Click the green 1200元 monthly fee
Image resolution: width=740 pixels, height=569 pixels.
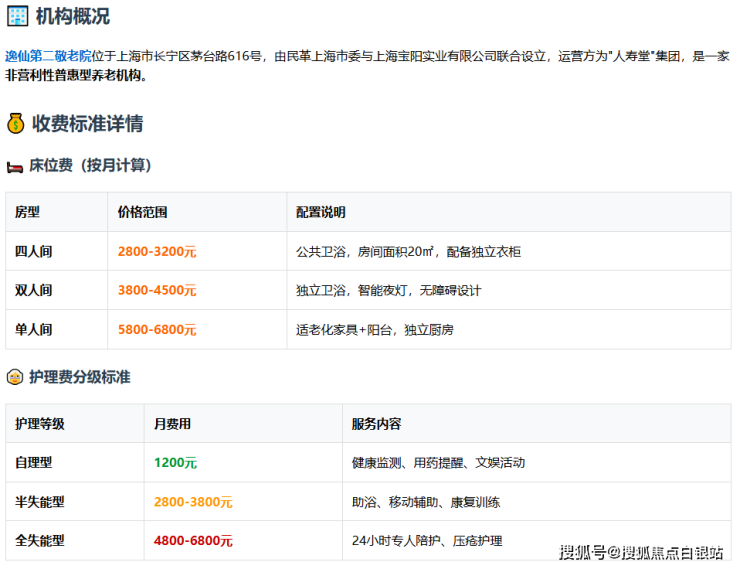point(175,463)
